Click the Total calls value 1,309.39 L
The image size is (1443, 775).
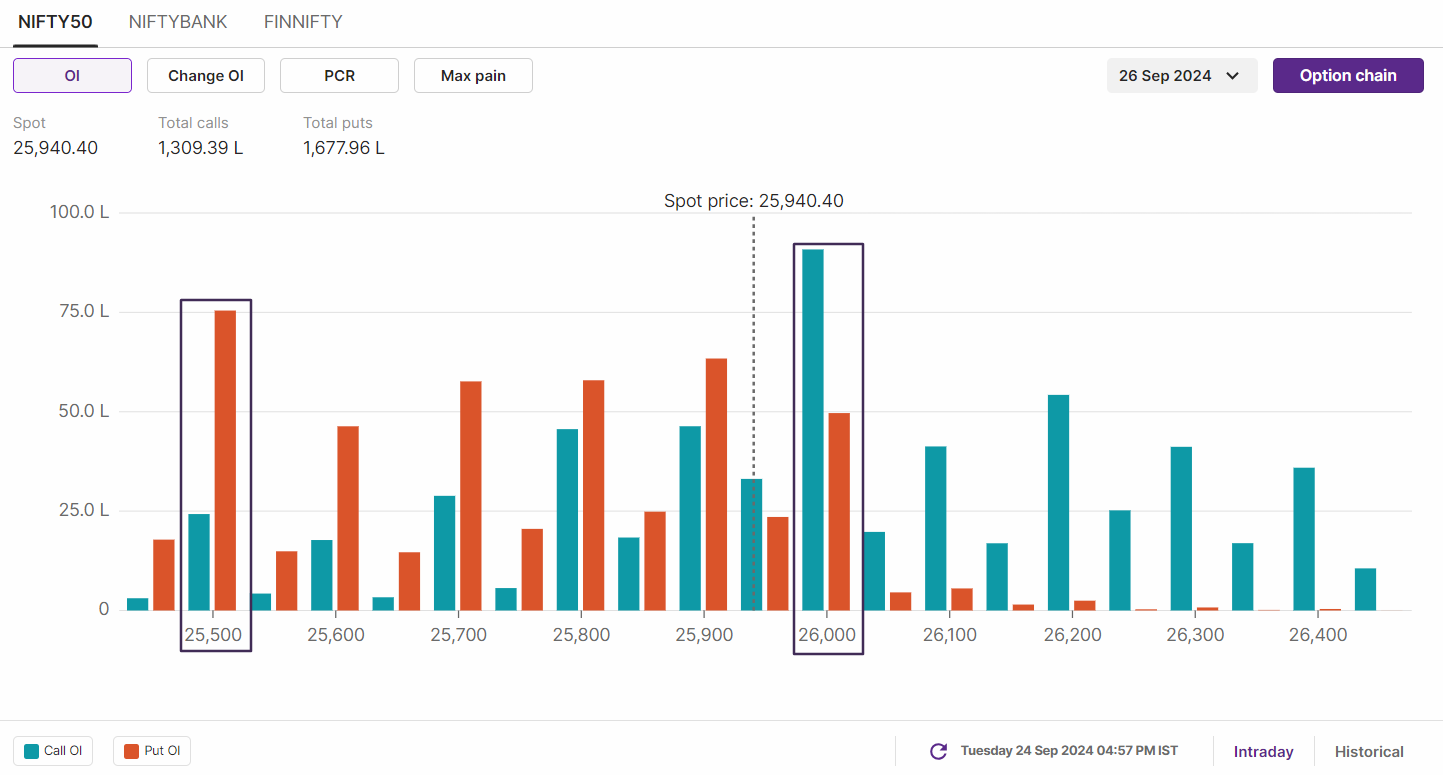point(200,148)
